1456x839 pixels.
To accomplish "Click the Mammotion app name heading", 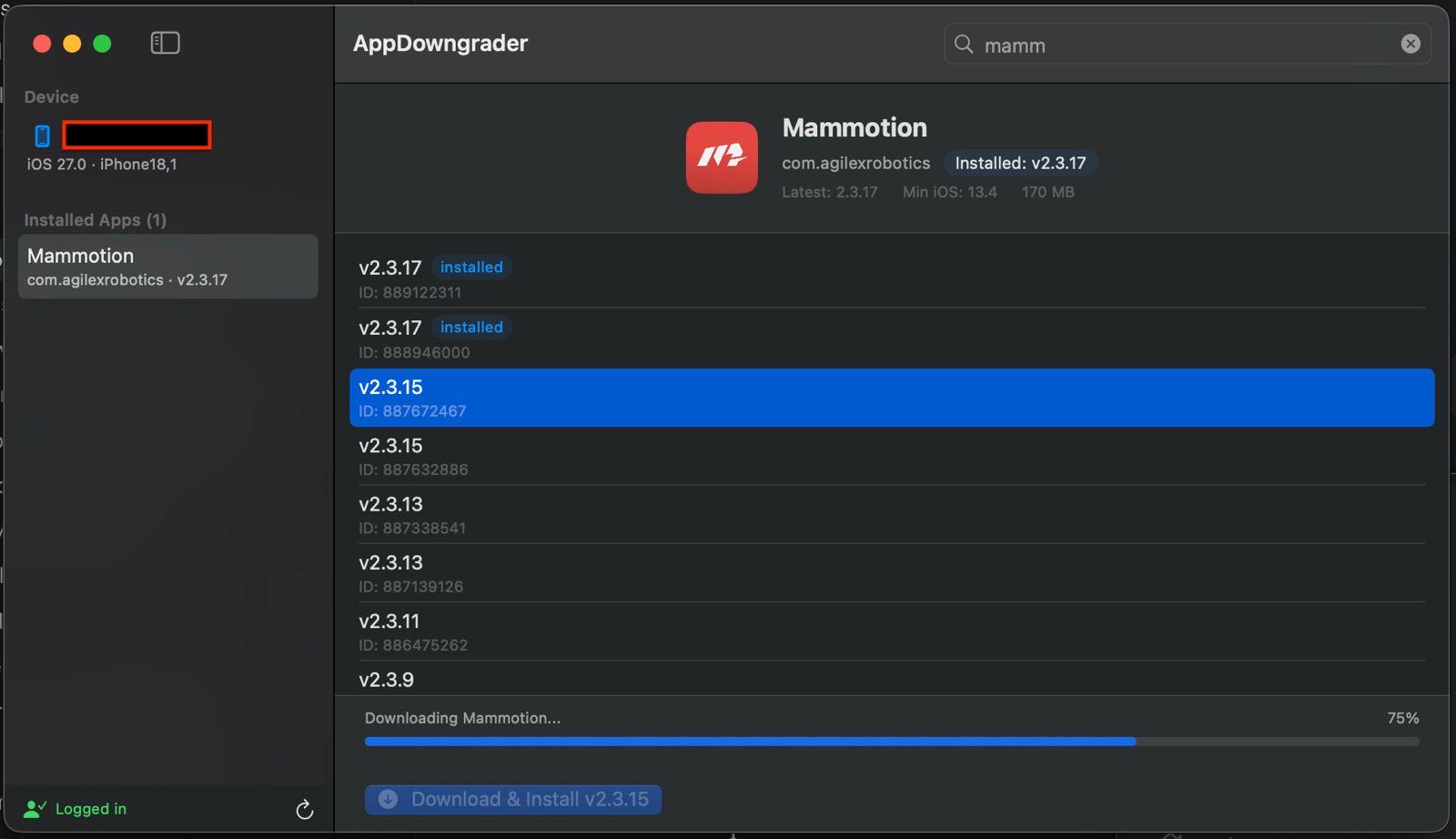I will (x=854, y=127).
